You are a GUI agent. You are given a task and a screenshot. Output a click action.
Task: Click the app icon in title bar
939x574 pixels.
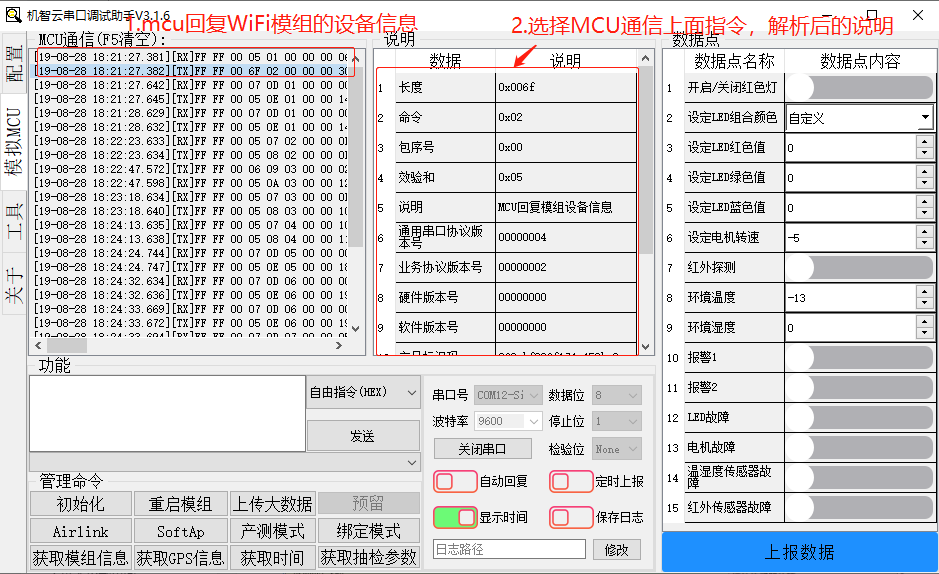[x=13, y=14]
